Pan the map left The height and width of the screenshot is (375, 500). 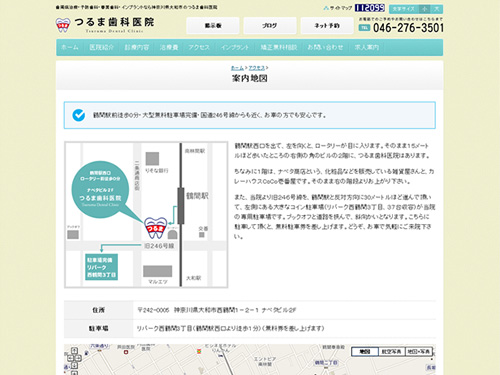tap(70, 358)
